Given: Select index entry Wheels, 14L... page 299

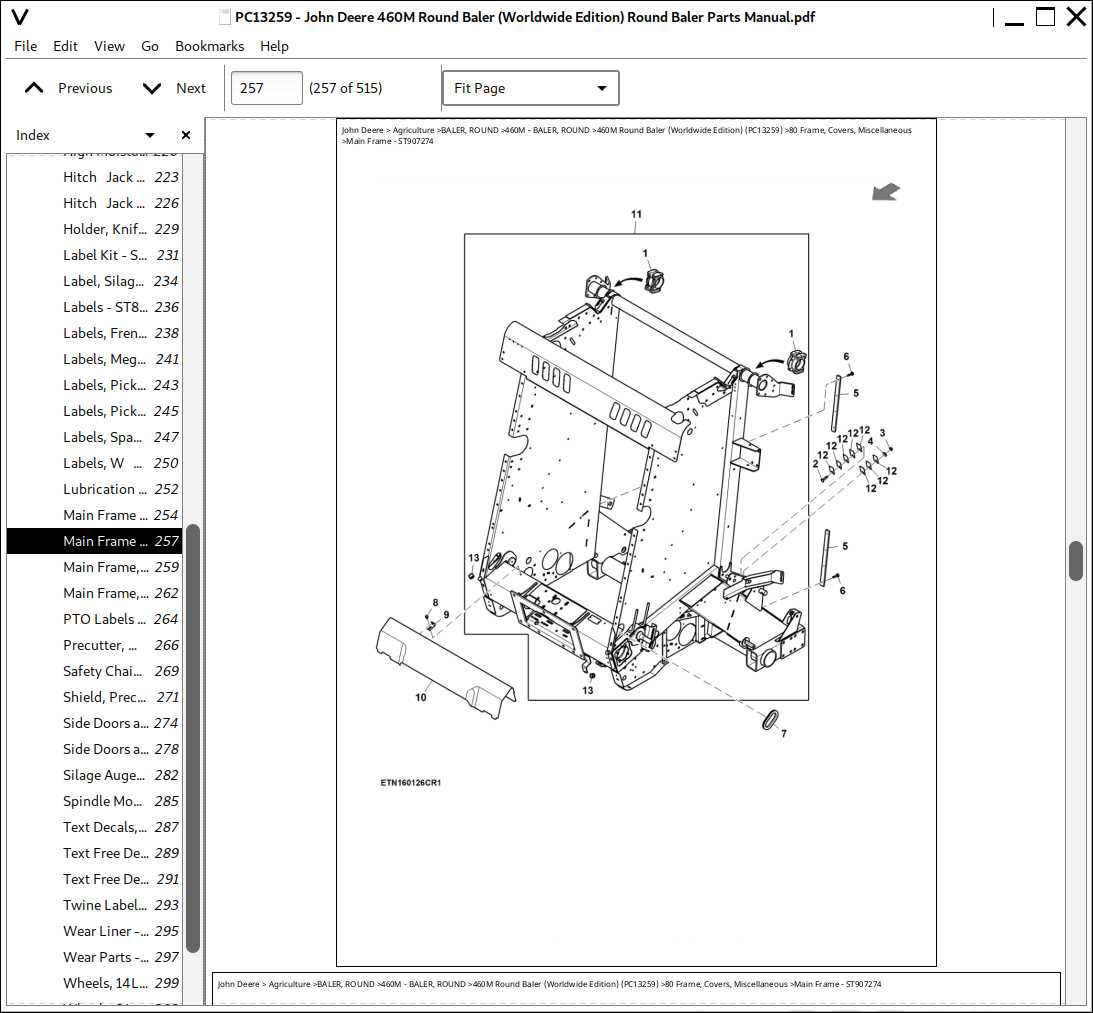Looking at the screenshot, I should coord(94,984).
